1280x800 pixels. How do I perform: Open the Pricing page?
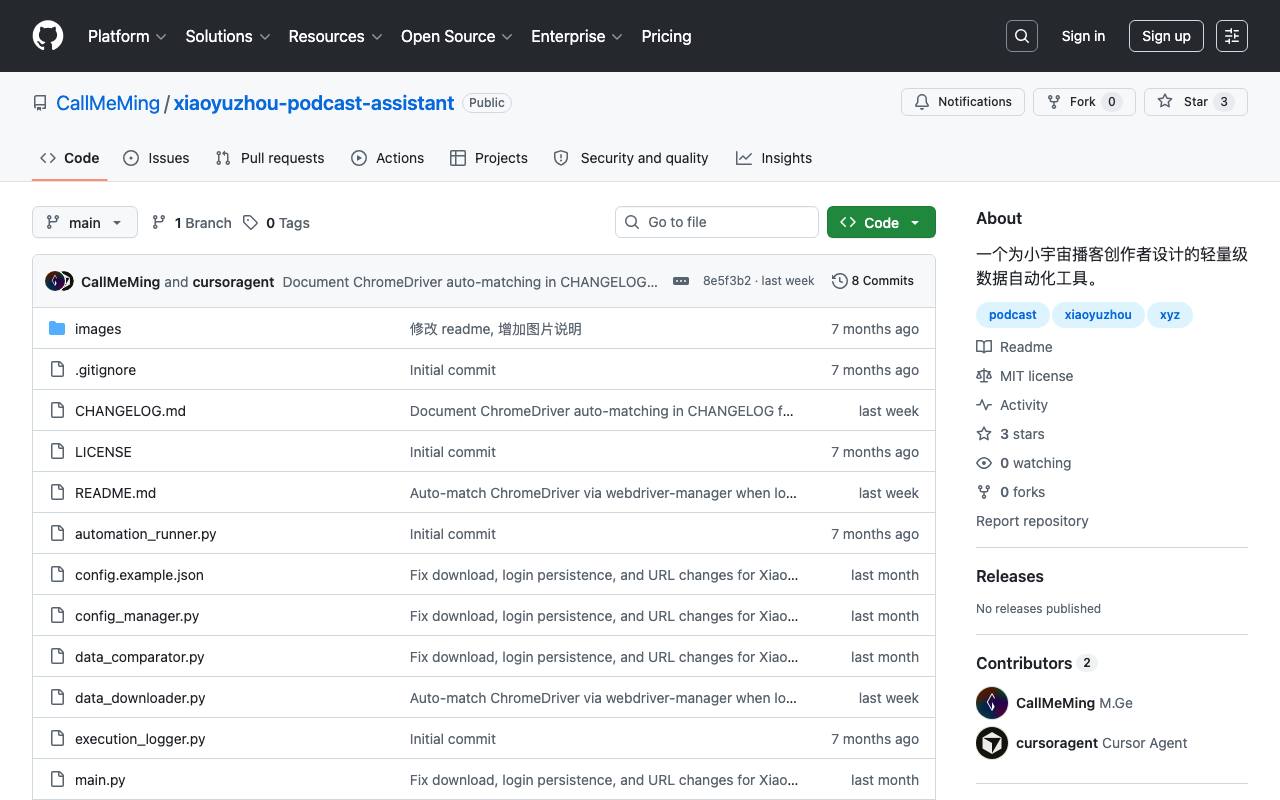666,36
